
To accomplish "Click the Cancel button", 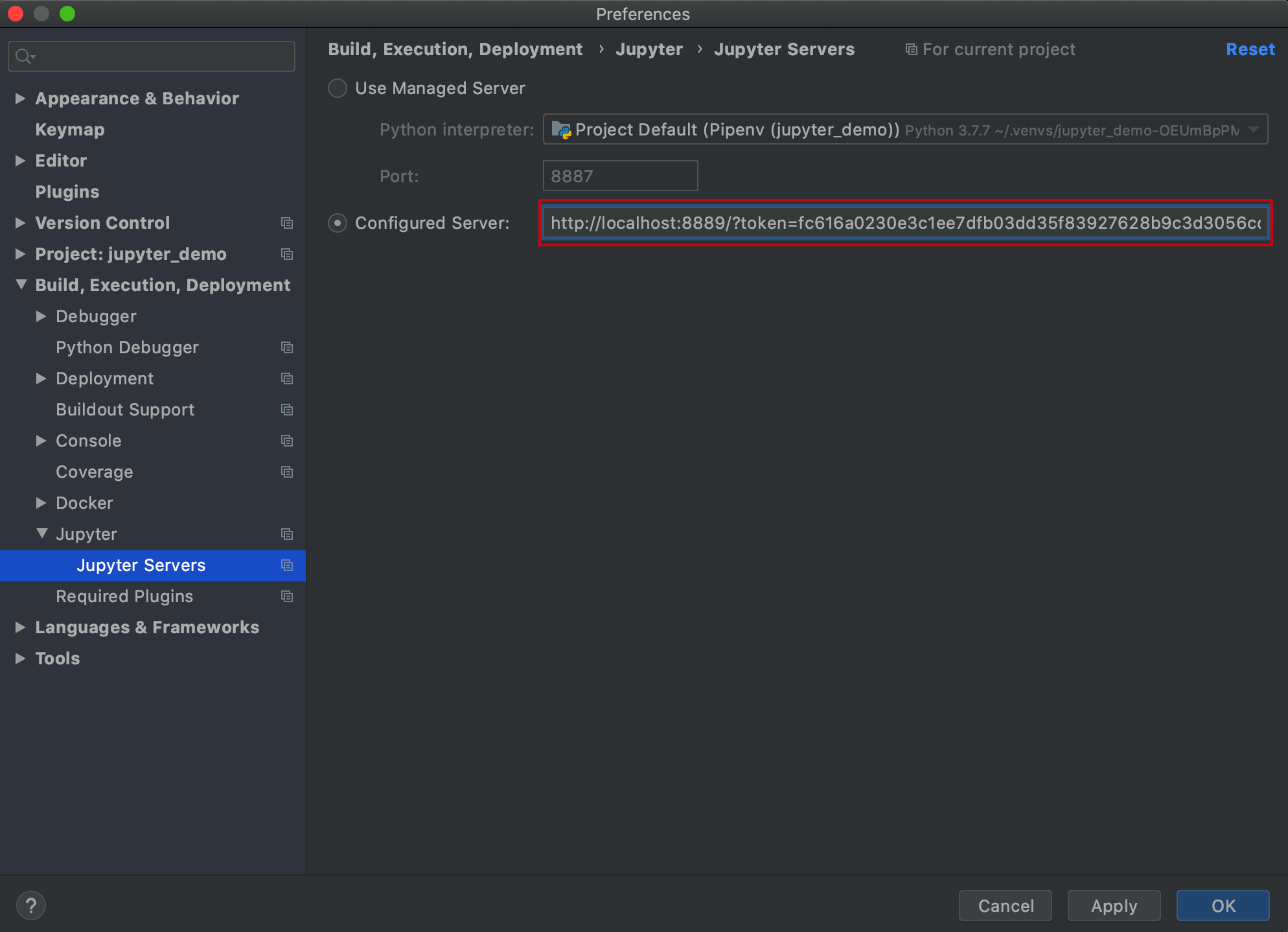I will tap(1006, 905).
